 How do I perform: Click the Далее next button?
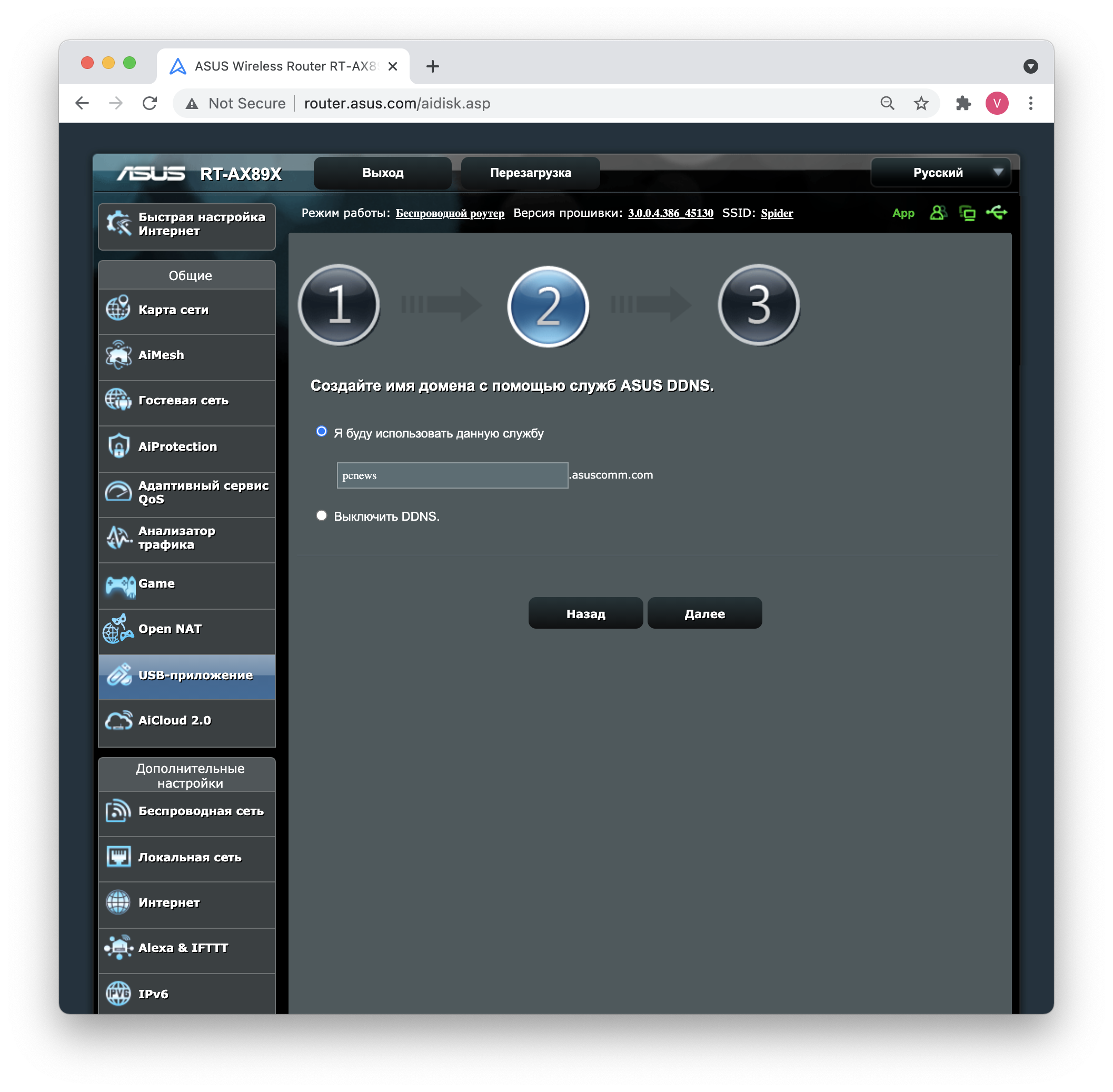(x=705, y=613)
